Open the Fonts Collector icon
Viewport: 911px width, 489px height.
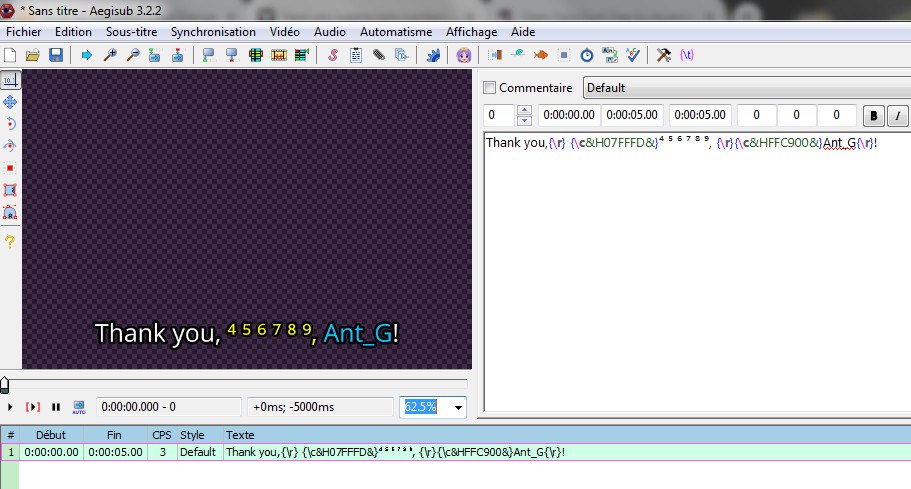401,55
